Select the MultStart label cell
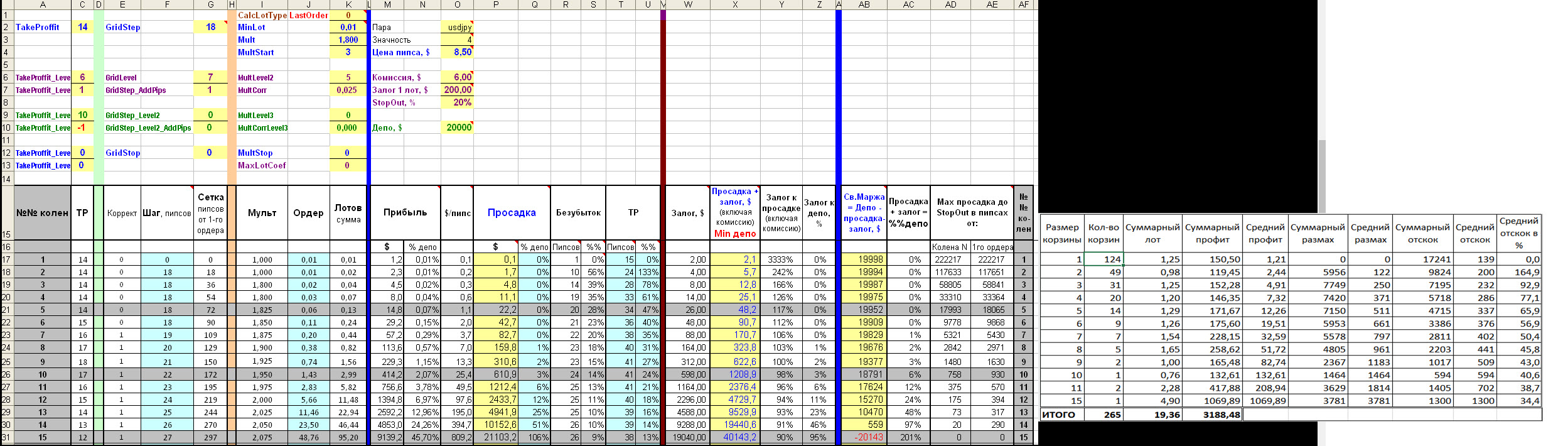Screen dimensions: 1568x446 (262, 52)
